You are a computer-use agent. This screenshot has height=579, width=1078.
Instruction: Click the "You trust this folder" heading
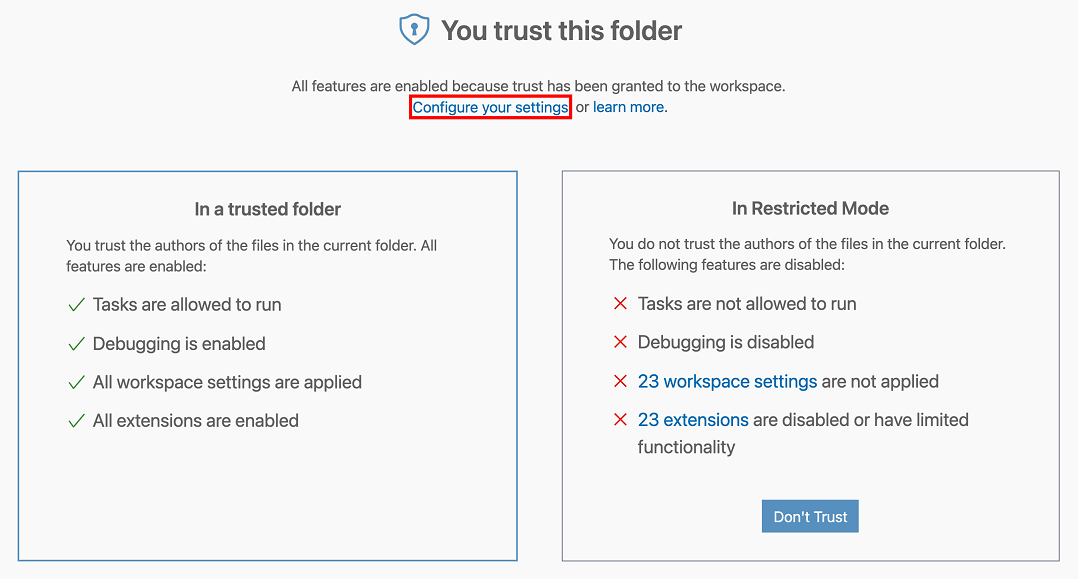(x=559, y=30)
